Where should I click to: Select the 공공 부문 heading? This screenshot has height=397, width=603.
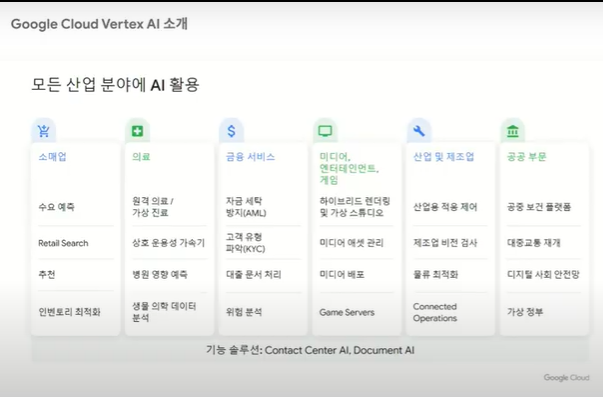[526, 157]
